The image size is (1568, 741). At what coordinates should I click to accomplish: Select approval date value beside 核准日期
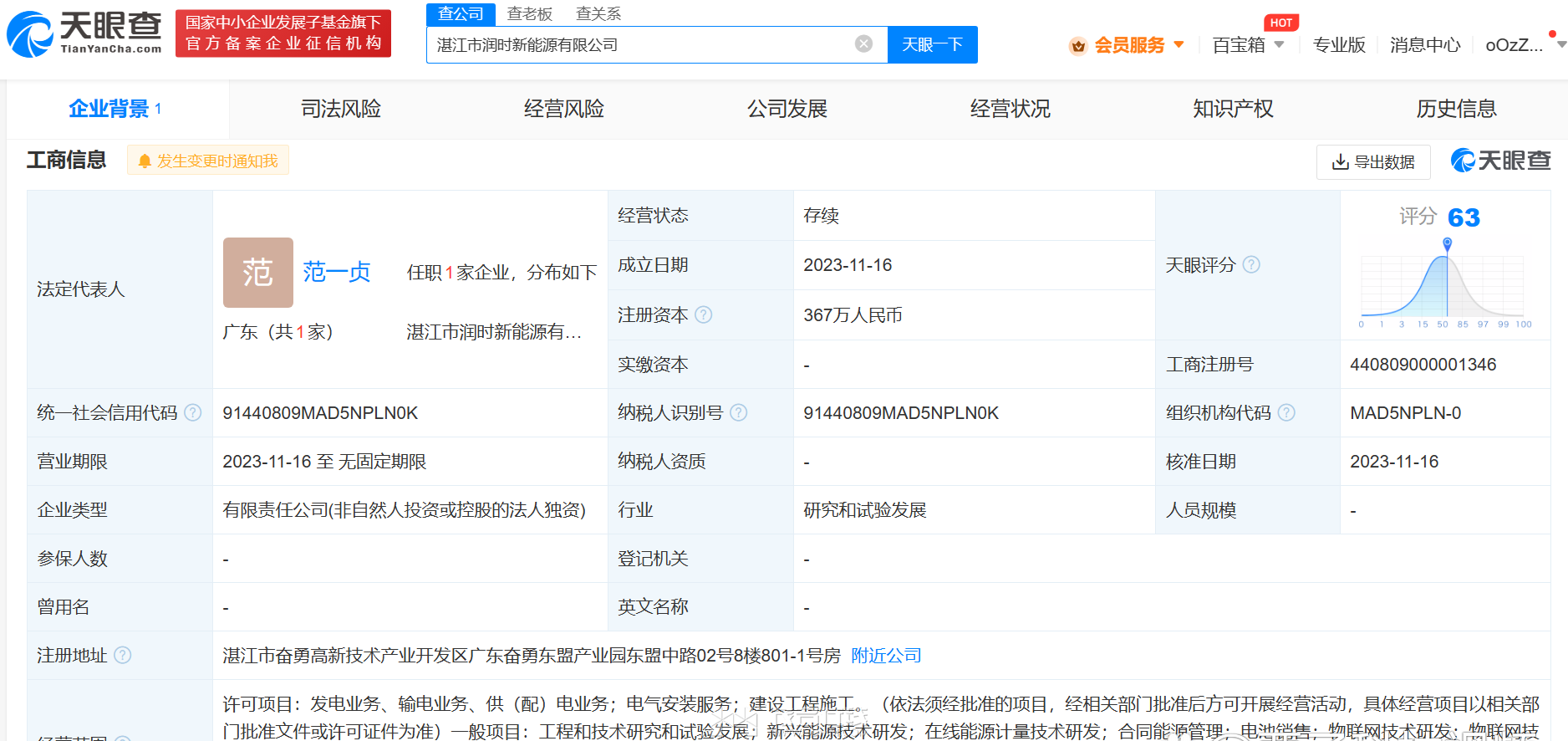point(1394,462)
